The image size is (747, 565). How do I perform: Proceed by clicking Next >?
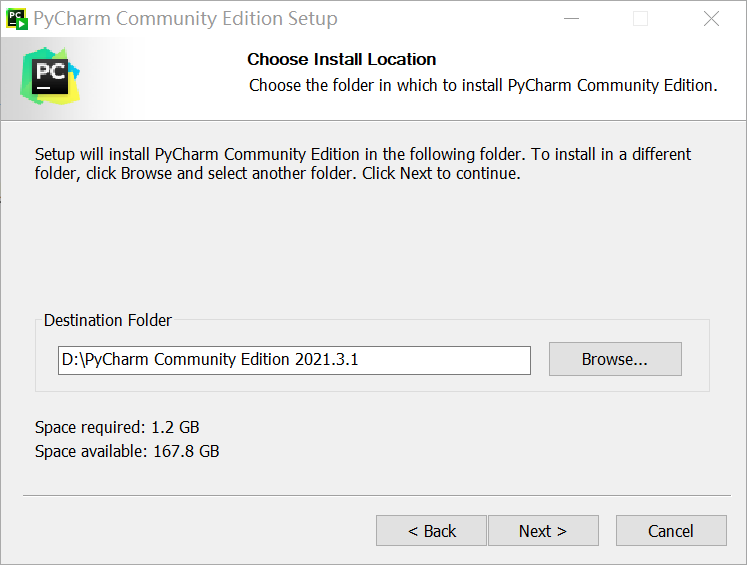coord(542,531)
